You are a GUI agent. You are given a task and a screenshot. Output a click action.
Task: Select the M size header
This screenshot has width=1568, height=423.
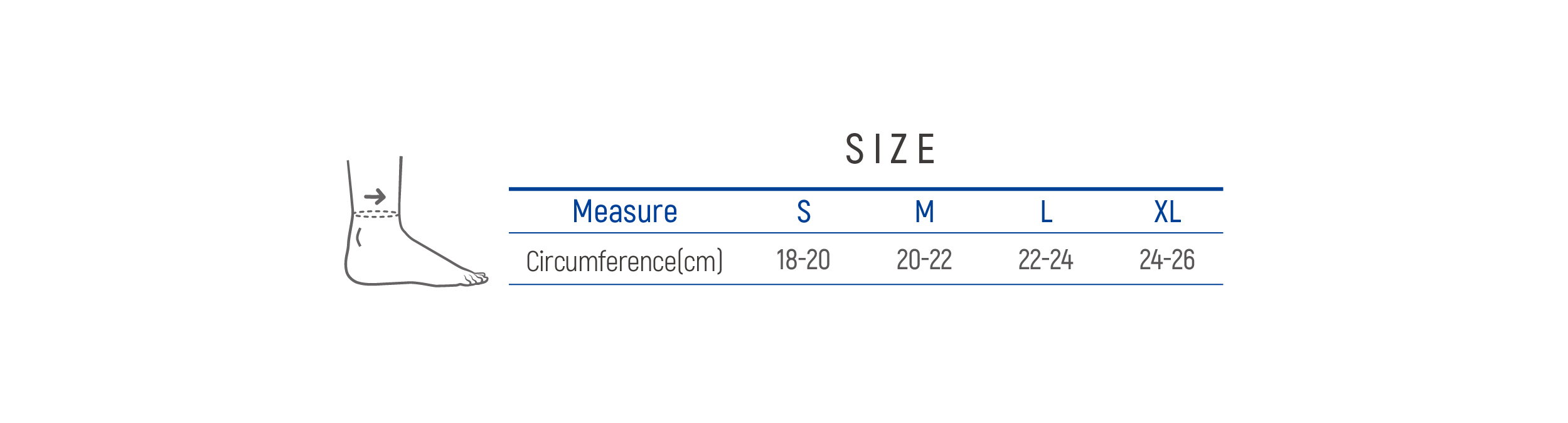pos(924,211)
